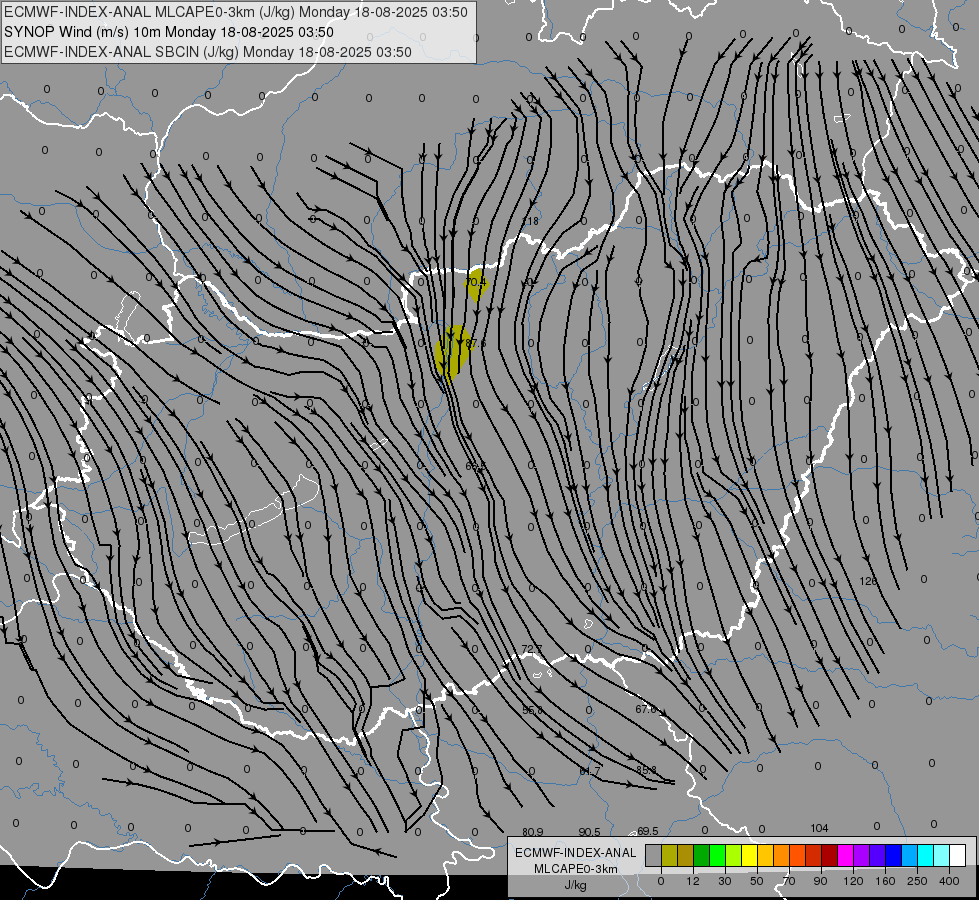Click the small olive CAPE patch at 70.4
The width and height of the screenshot is (979, 900).
click(x=476, y=285)
